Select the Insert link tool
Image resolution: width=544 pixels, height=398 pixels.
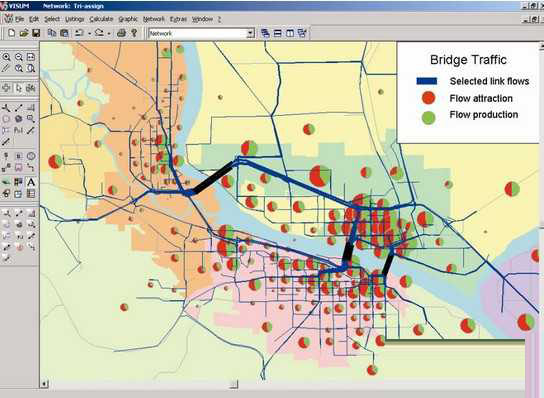19,108
